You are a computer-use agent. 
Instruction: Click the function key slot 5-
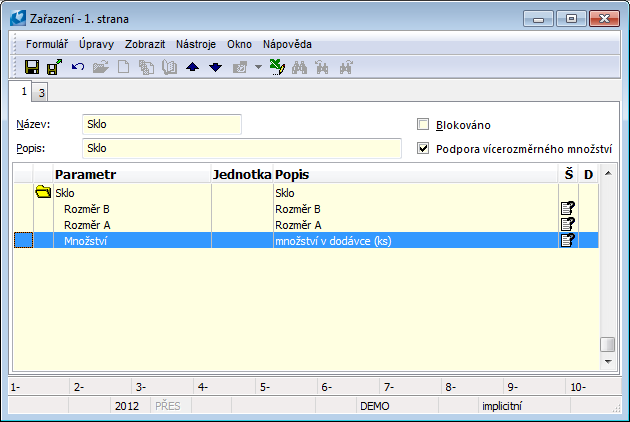286,387
